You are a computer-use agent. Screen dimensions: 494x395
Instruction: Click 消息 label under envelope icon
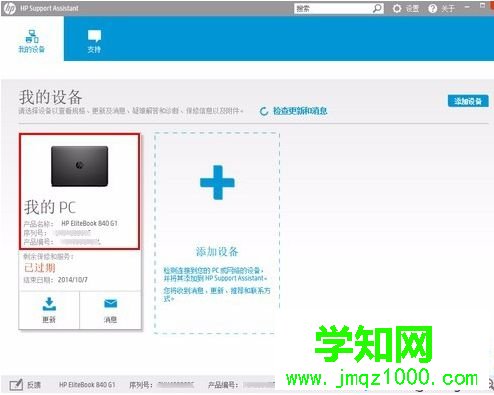click(110, 320)
